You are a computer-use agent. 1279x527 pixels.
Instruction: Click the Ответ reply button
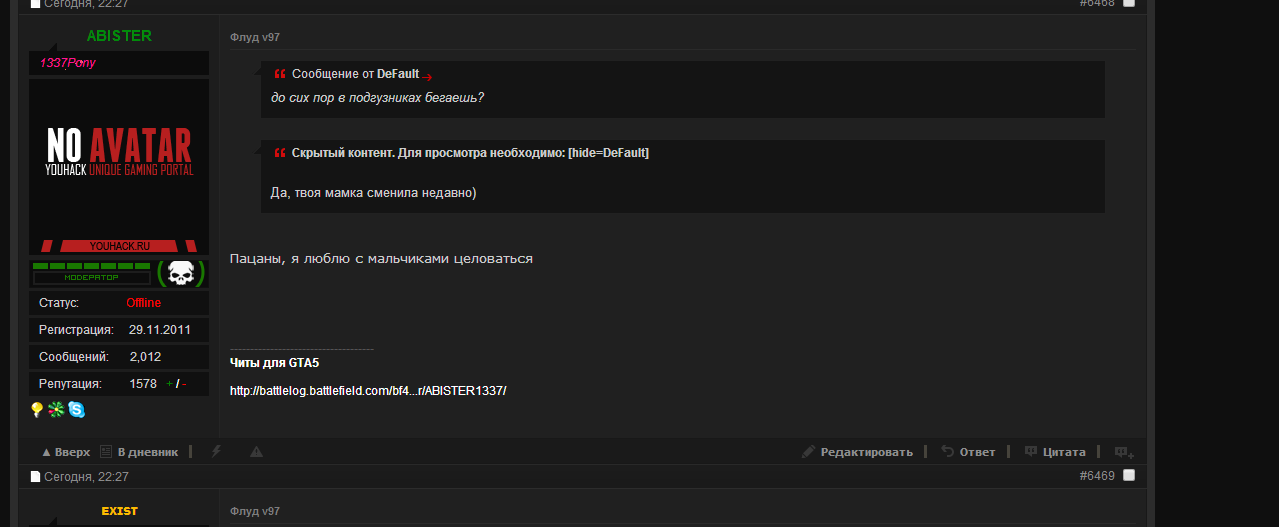pyautogui.click(x=968, y=452)
